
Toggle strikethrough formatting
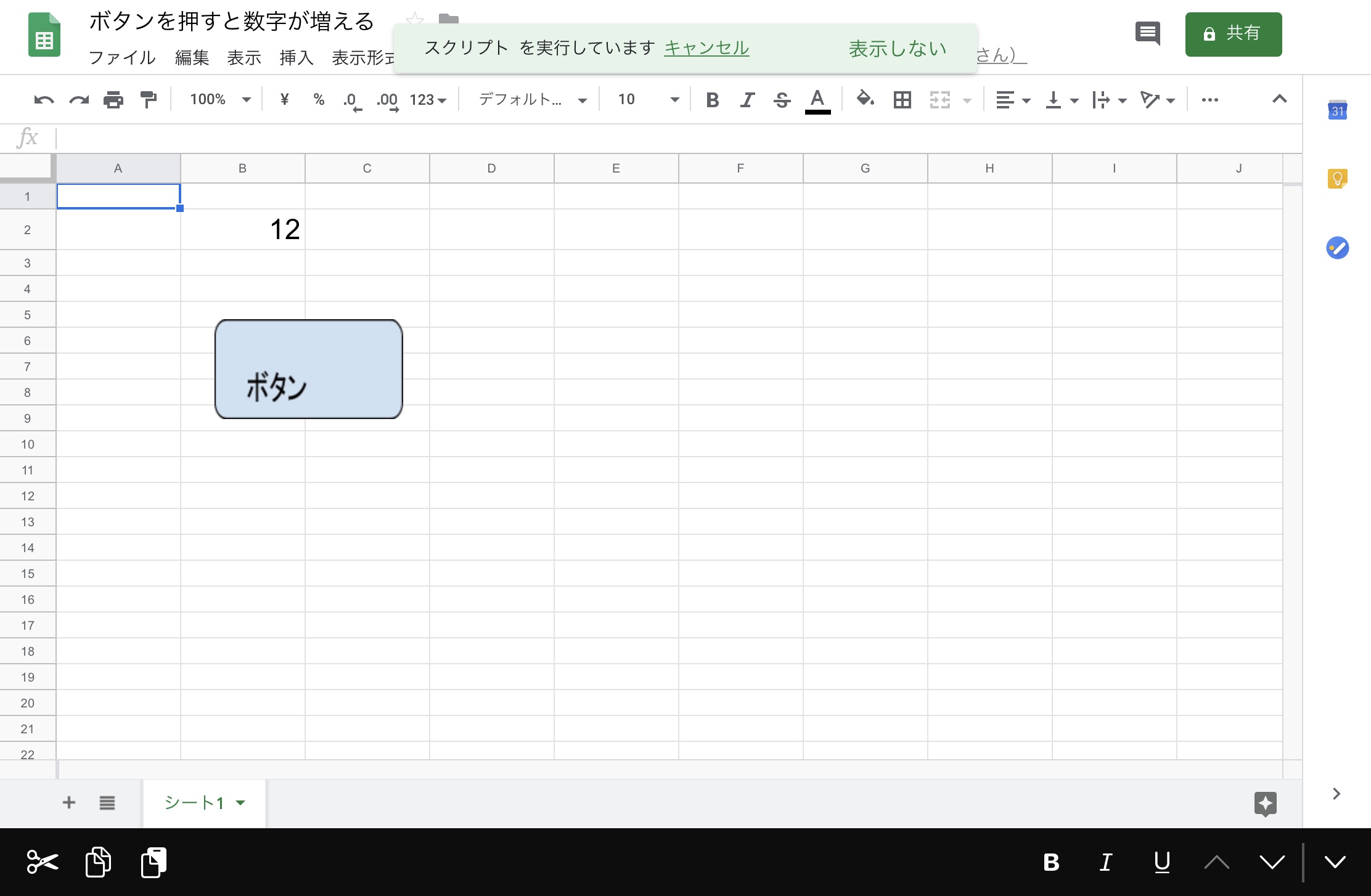pyautogui.click(x=782, y=100)
